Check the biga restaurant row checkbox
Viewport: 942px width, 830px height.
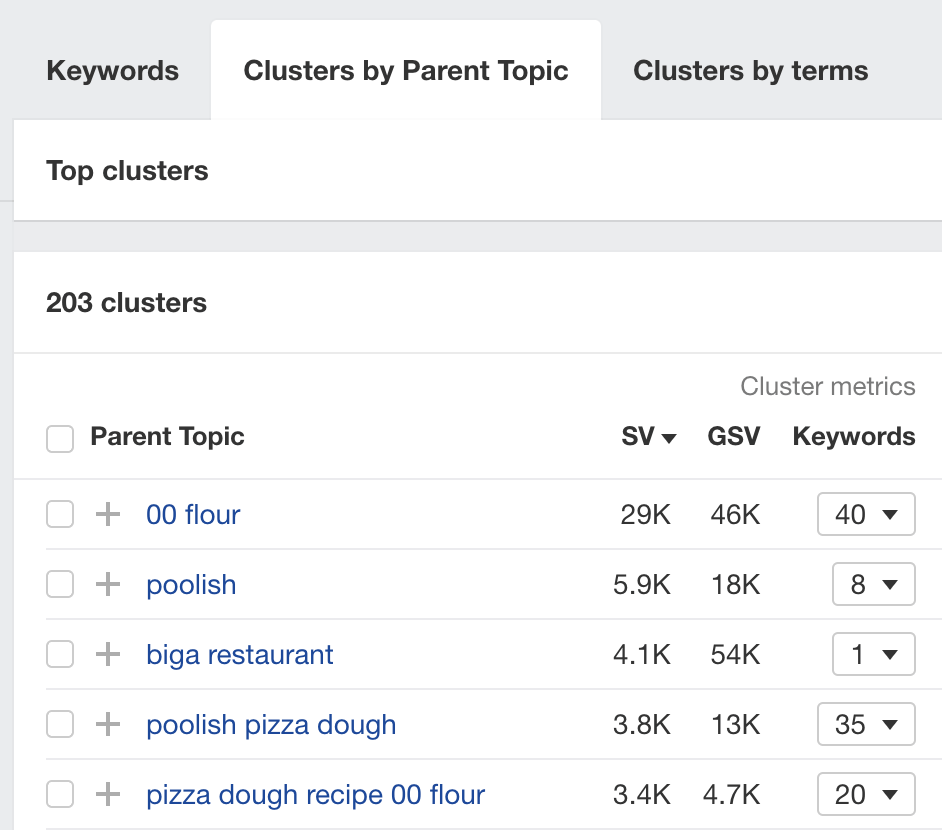tap(60, 654)
